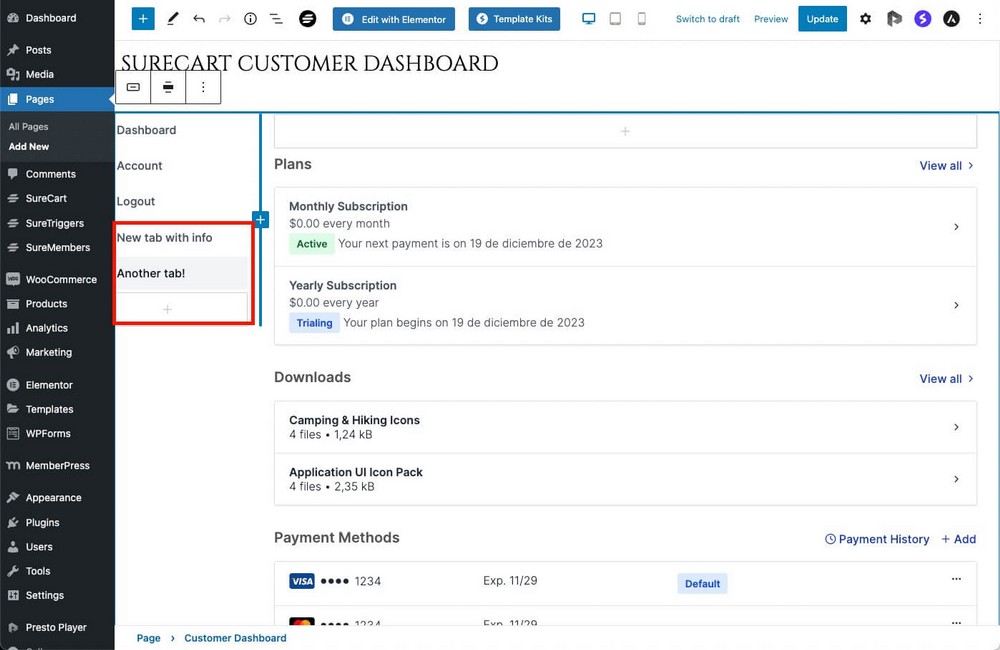Open block toolbar more options
The height and width of the screenshot is (650, 1000).
click(203, 87)
